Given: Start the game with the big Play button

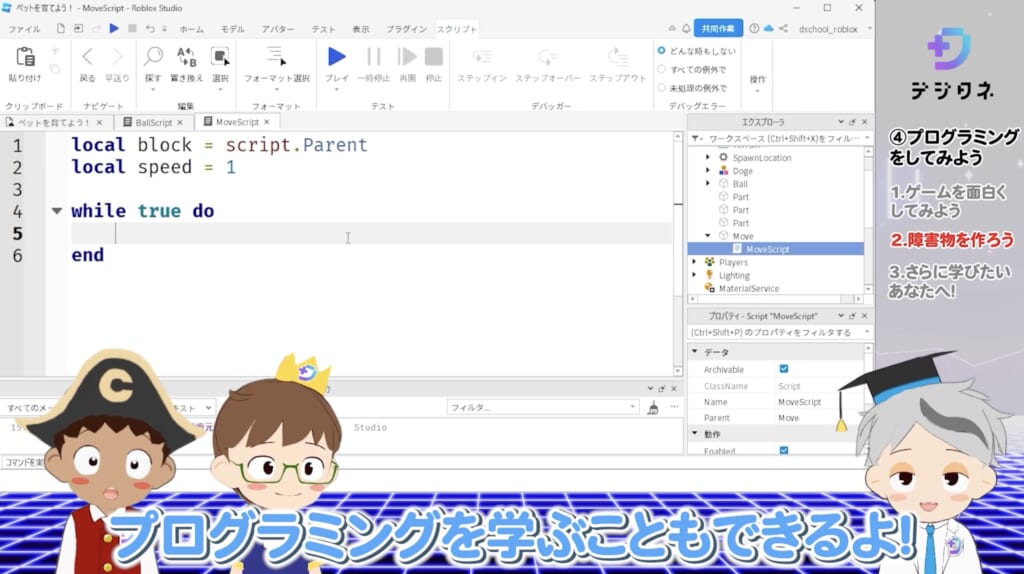Looking at the screenshot, I should click(336, 57).
